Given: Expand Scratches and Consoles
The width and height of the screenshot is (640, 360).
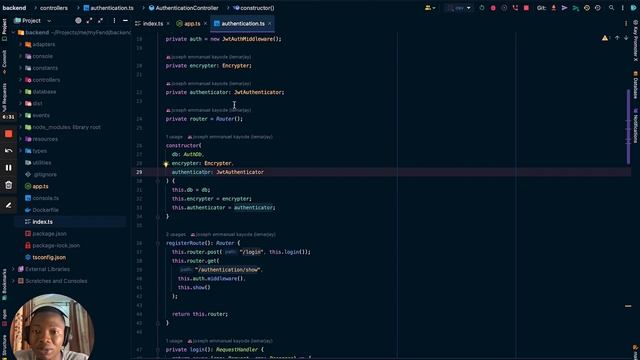Looking at the screenshot, I should (x=13, y=281).
